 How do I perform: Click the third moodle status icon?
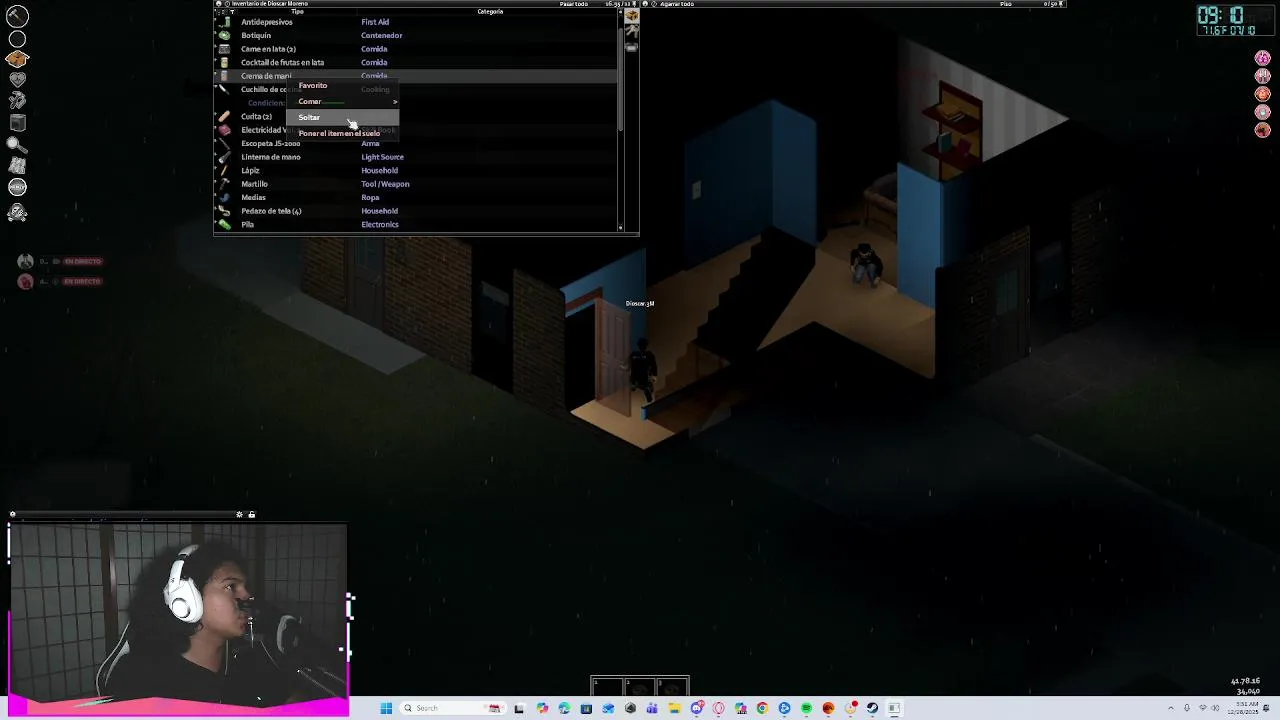click(1263, 94)
